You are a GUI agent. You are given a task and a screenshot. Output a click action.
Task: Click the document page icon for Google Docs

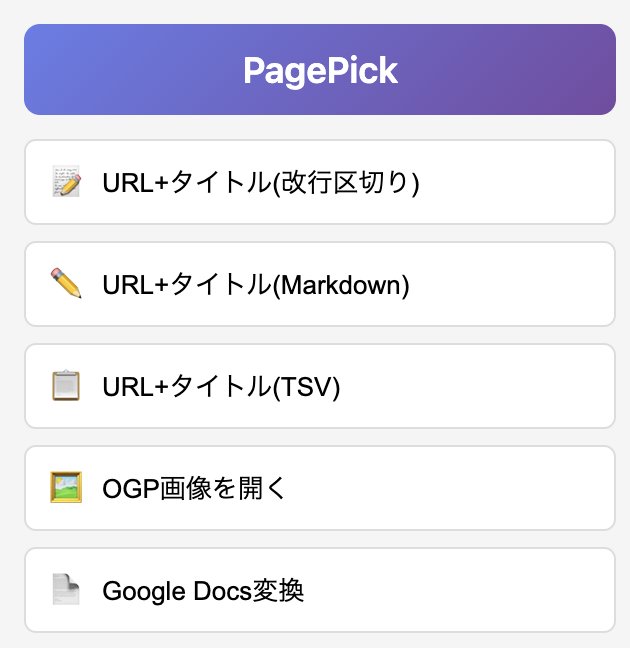point(66,590)
